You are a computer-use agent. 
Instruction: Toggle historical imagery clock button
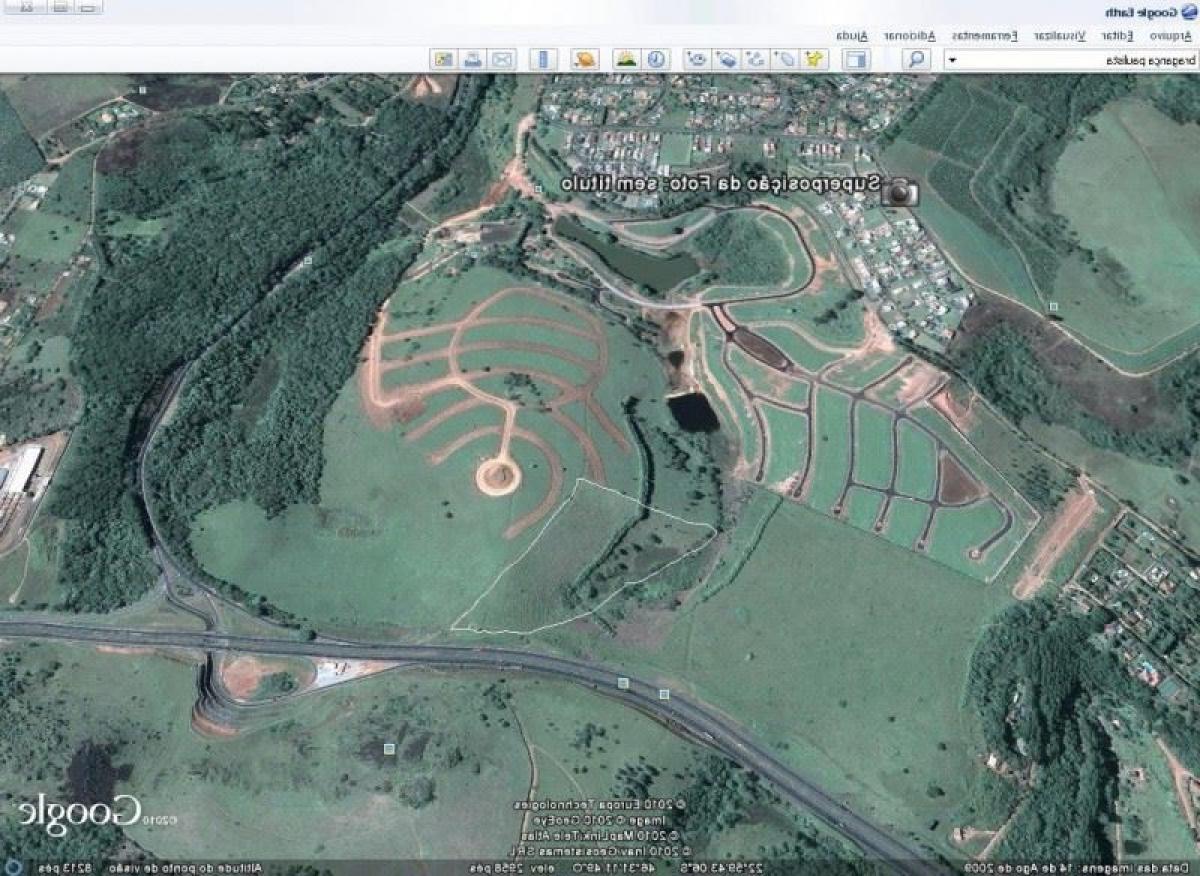pos(656,59)
